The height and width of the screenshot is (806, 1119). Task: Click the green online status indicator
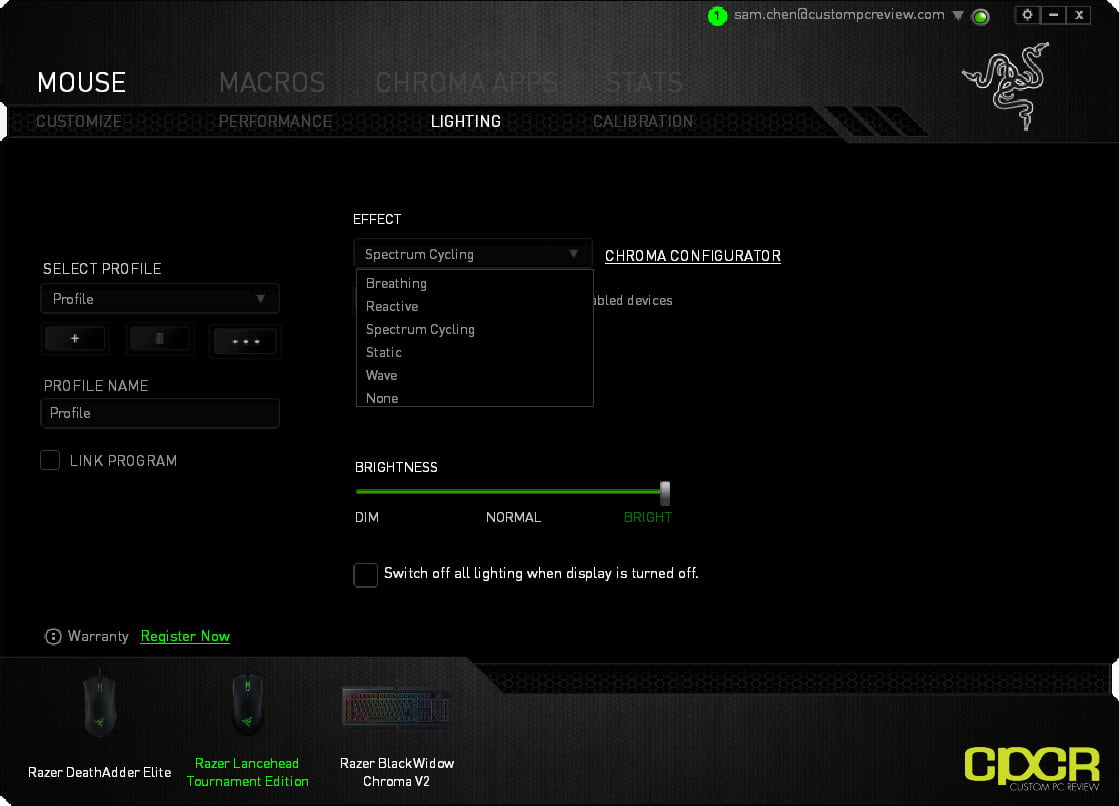click(x=981, y=16)
